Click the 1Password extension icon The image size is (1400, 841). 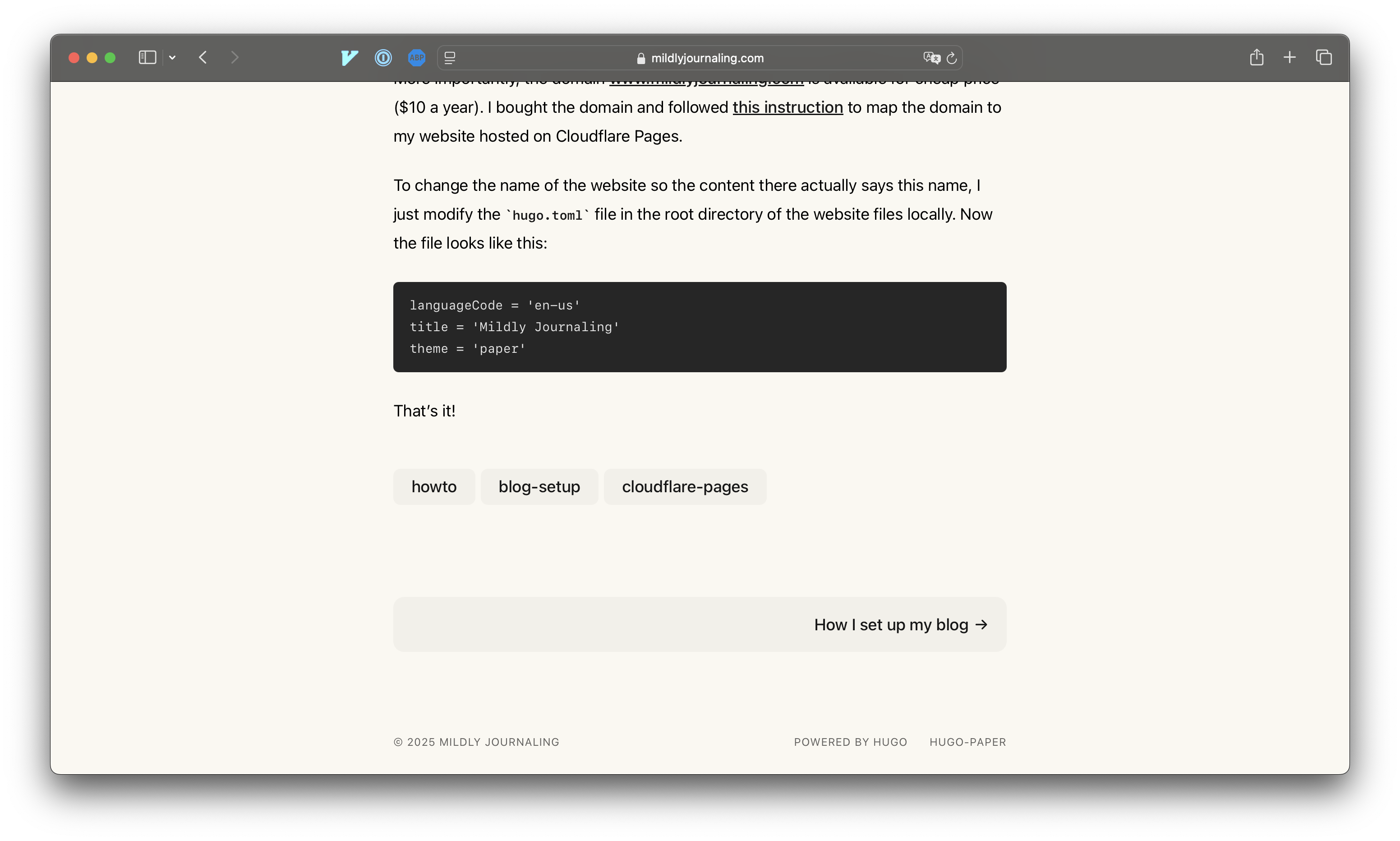click(384, 57)
